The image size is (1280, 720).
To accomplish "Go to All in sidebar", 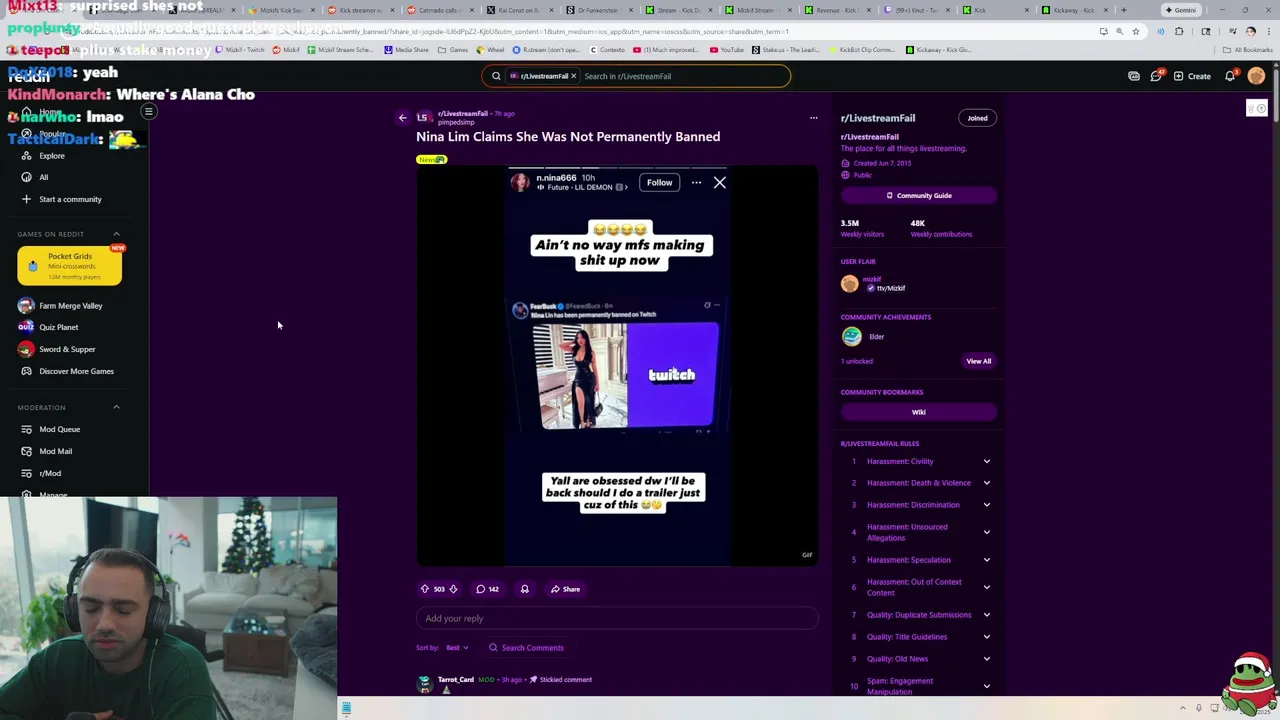I will pyautogui.click(x=43, y=177).
